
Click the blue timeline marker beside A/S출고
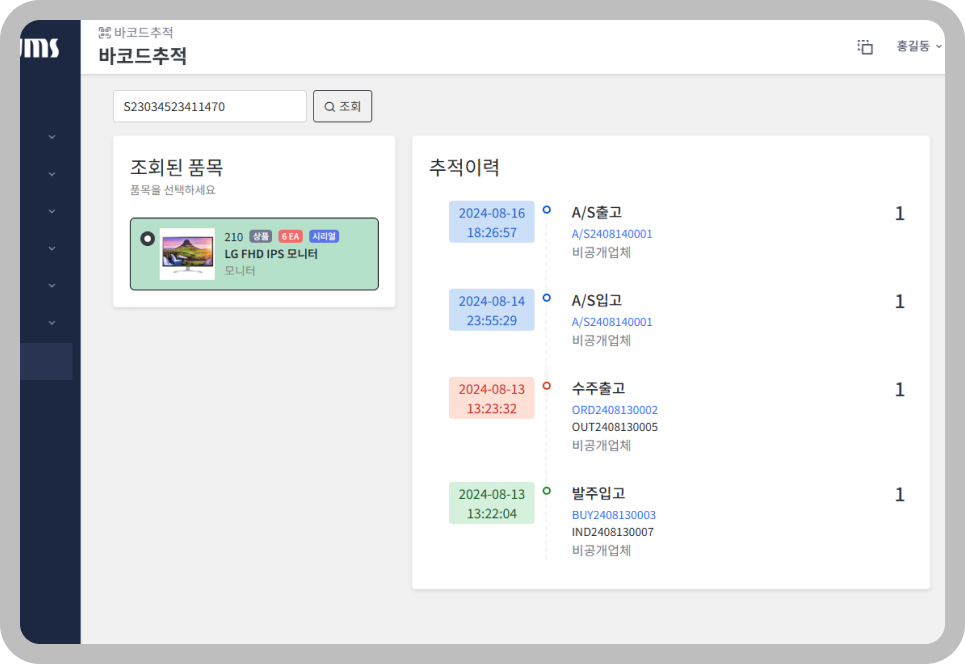(546, 207)
